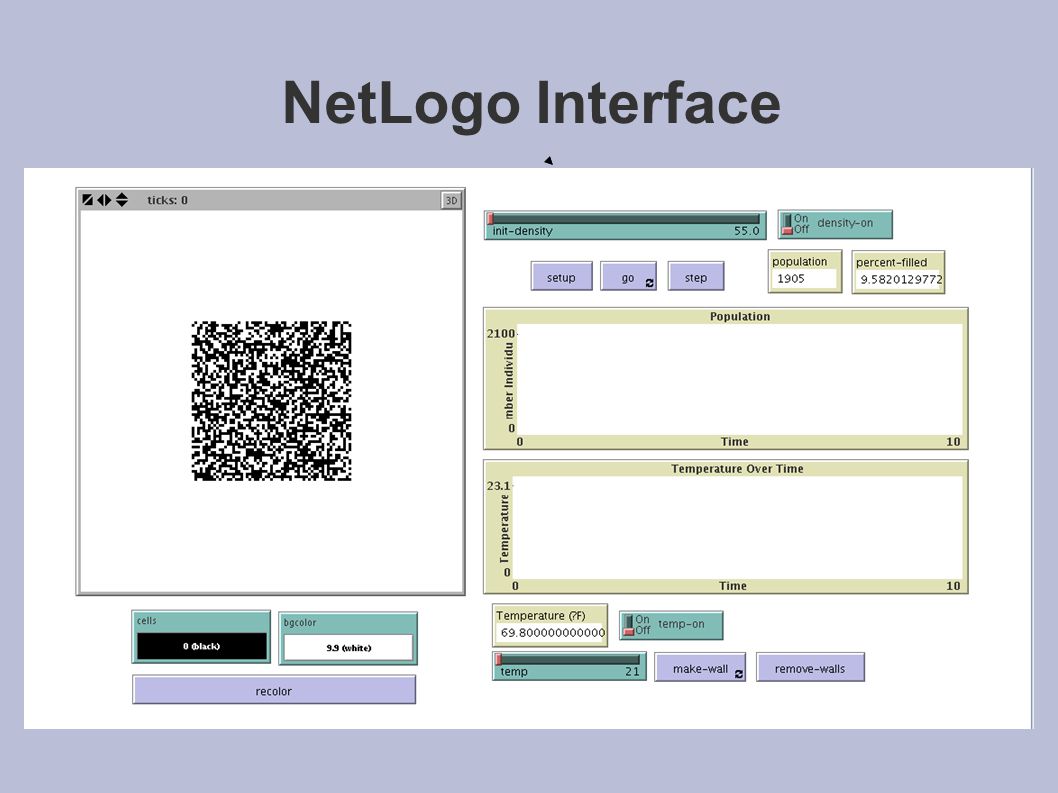
Task: Click the temp slider value 21
Action: point(632,672)
